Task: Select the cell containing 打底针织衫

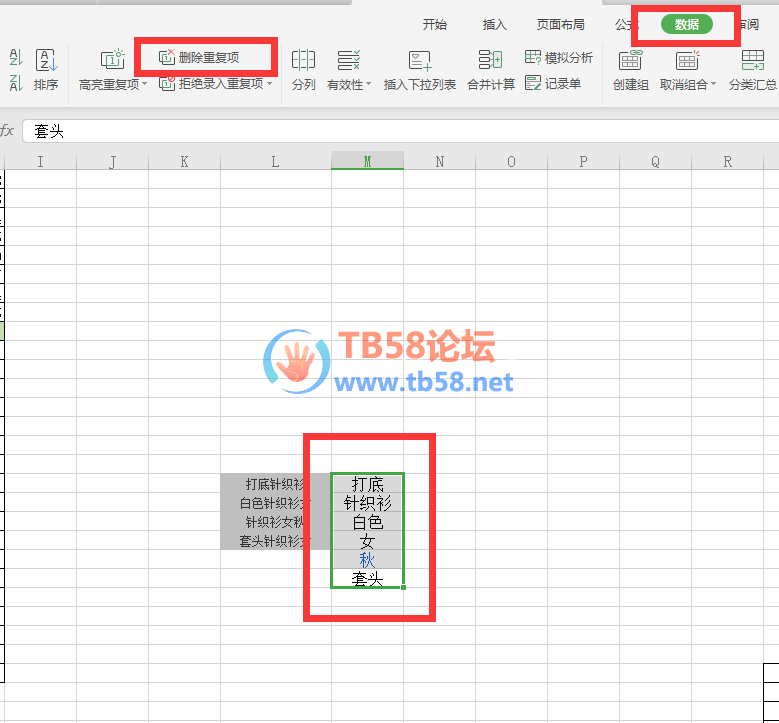Action: tap(275, 484)
